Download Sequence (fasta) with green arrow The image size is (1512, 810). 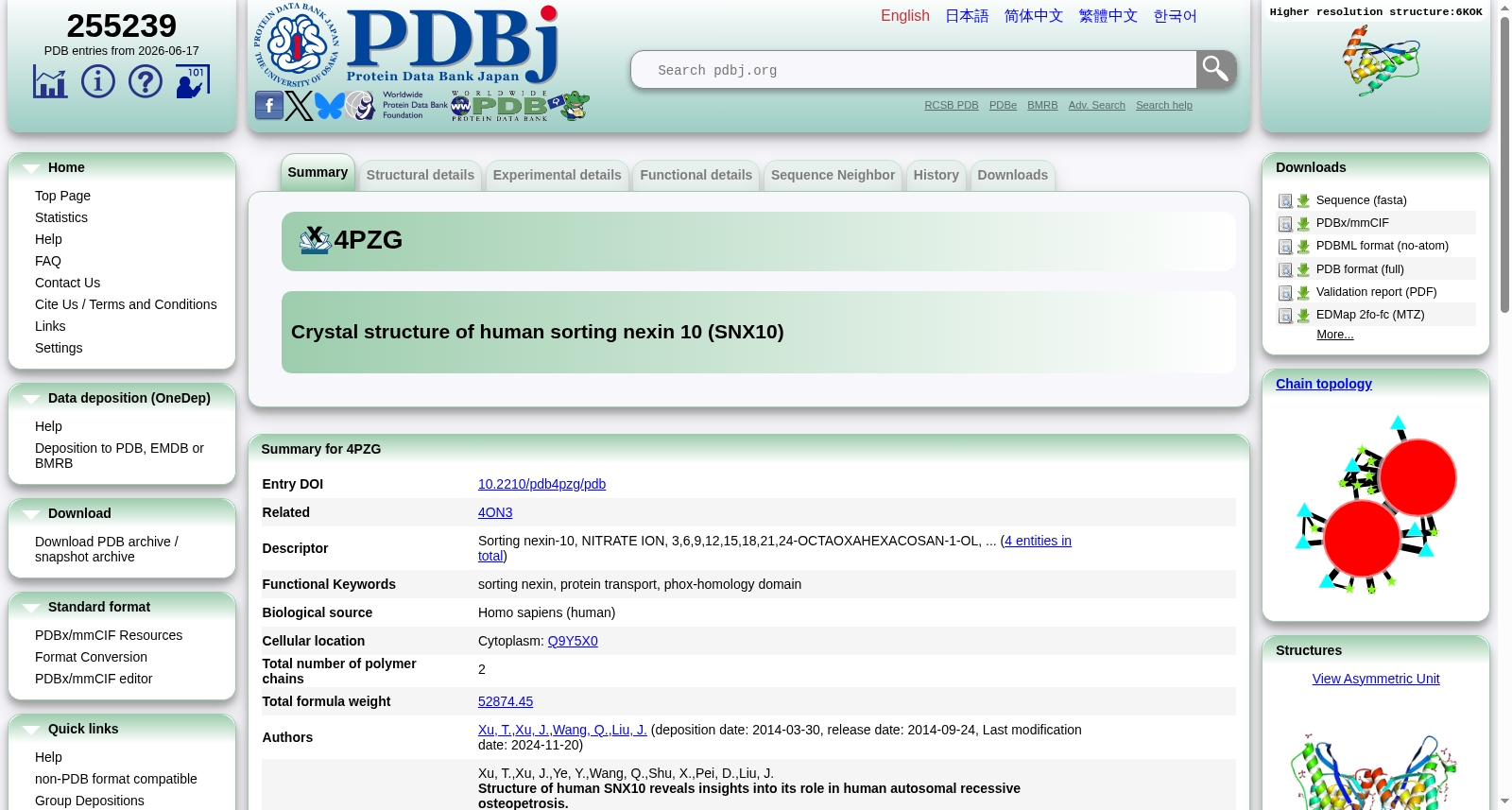coord(1303,201)
